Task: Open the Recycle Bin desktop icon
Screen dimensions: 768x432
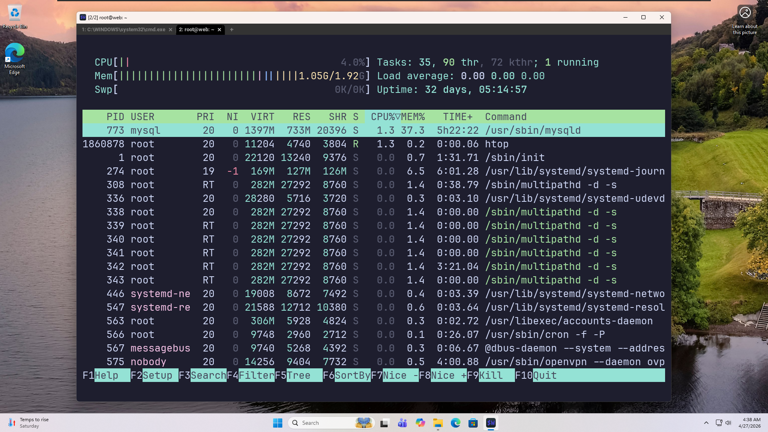Action: click(14, 14)
